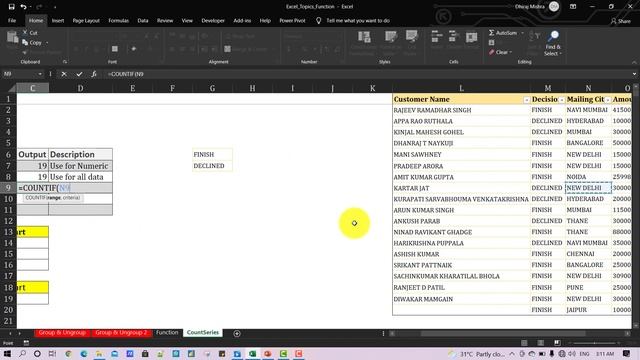
Task: Select cell with DECLINED in column G
Action: (x=212, y=166)
